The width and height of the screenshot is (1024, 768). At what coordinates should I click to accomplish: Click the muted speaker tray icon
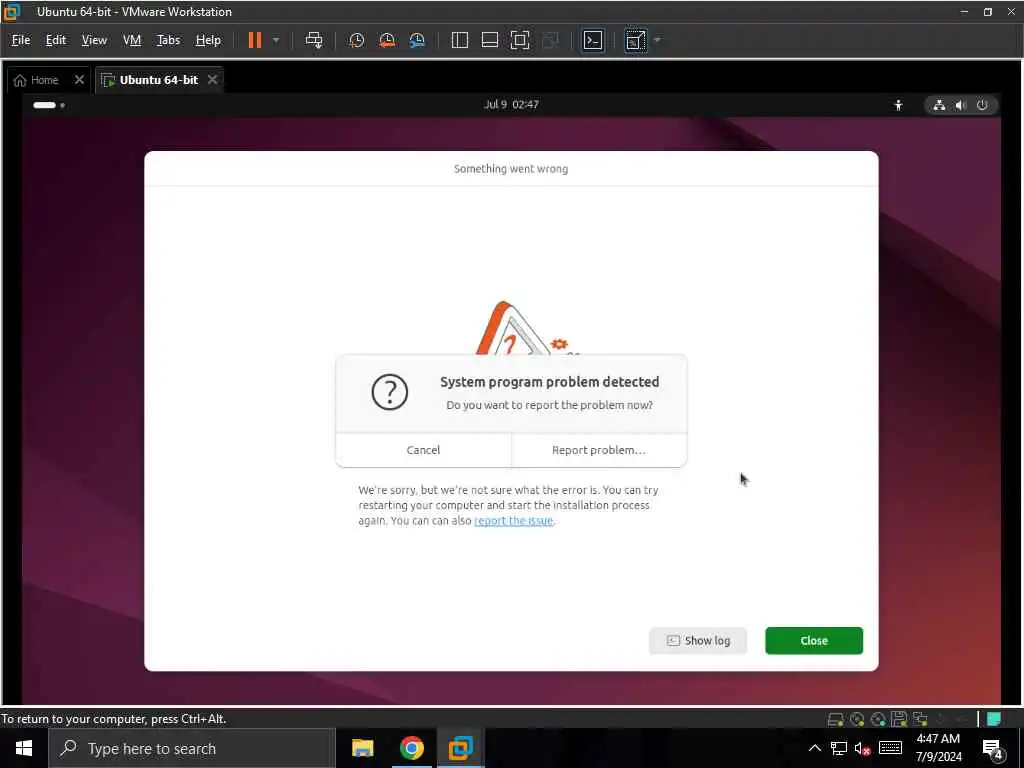(862, 748)
